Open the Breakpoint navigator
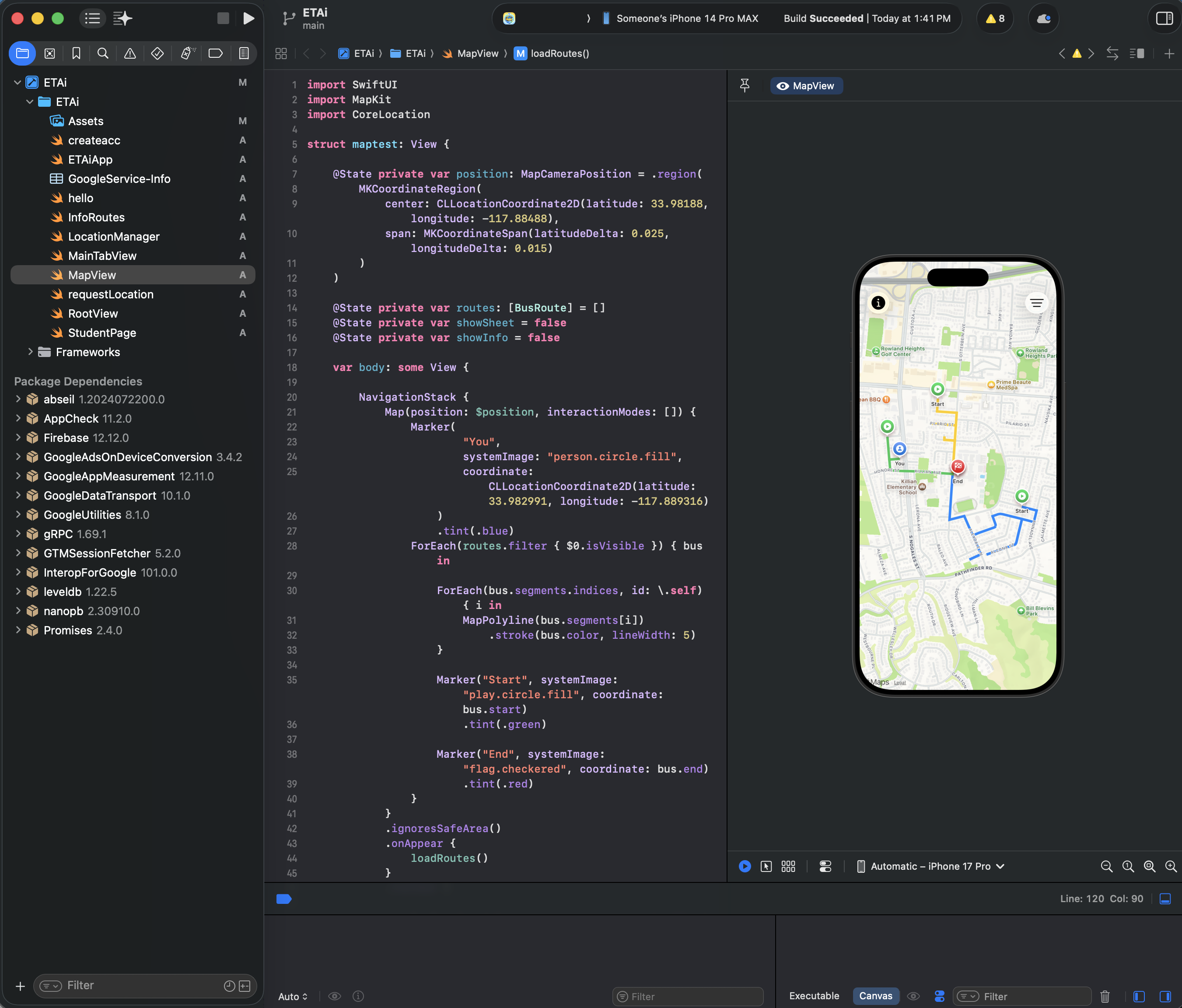Viewport: 1182px width, 1008px height. point(215,54)
